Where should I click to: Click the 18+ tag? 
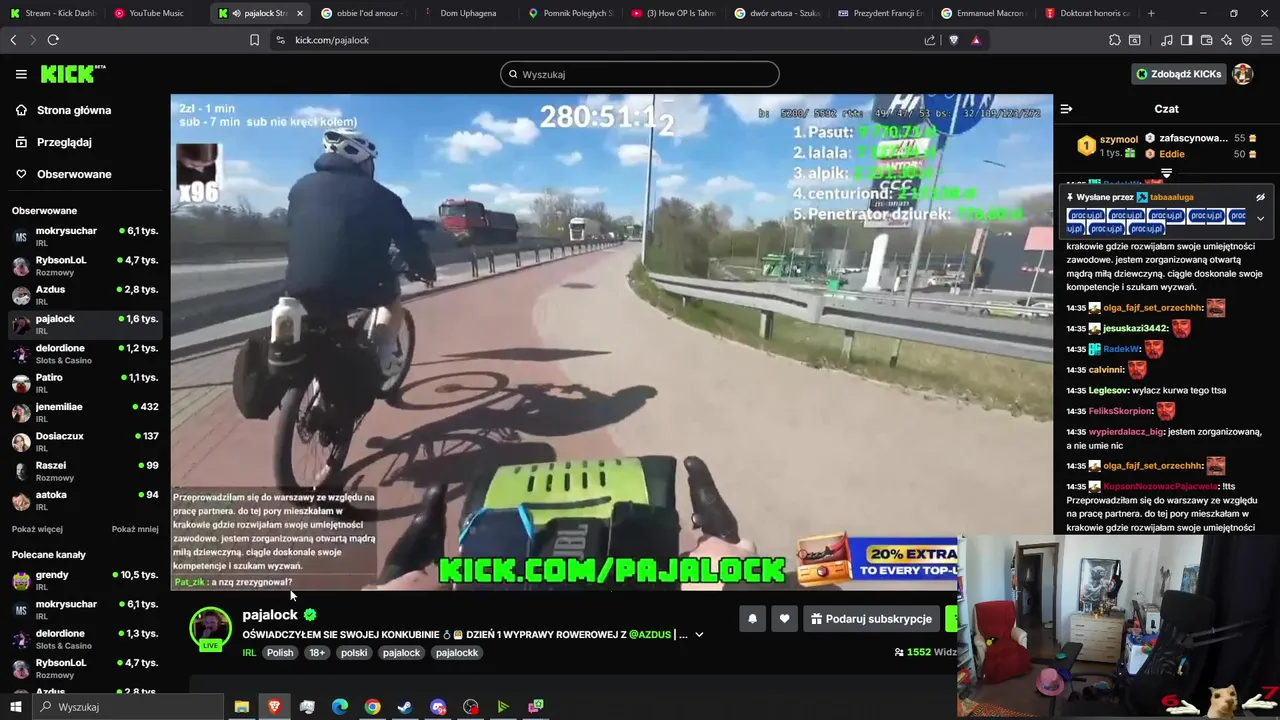pyautogui.click(x=317, y=653)
